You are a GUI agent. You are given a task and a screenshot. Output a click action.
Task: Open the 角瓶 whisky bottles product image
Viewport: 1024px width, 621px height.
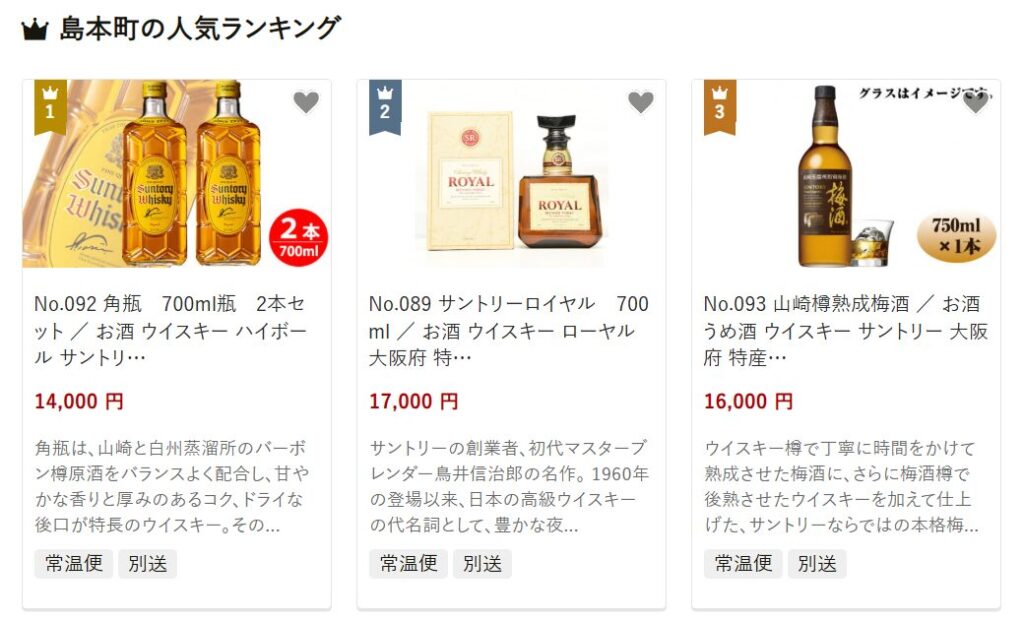pos(177,174)
